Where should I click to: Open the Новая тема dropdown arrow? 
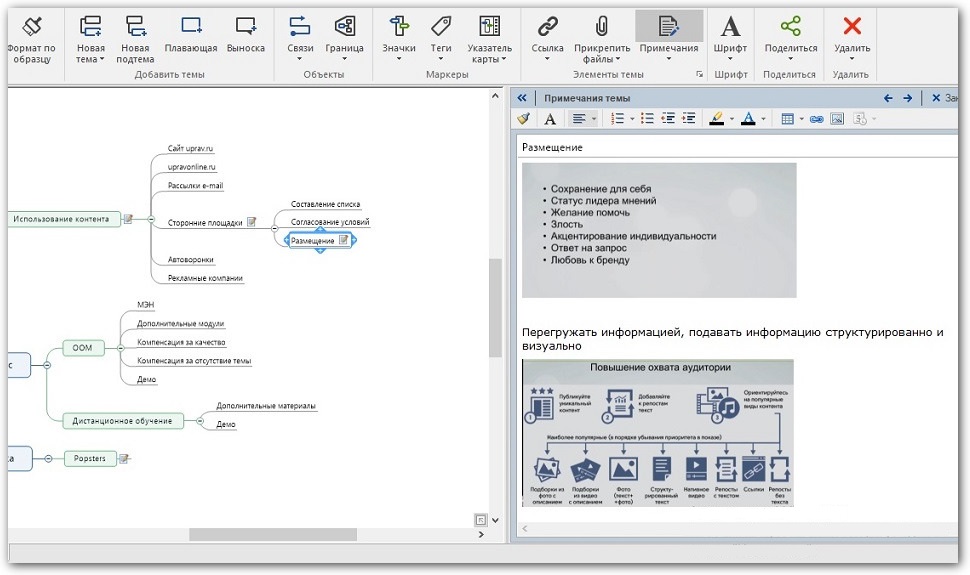102,59
